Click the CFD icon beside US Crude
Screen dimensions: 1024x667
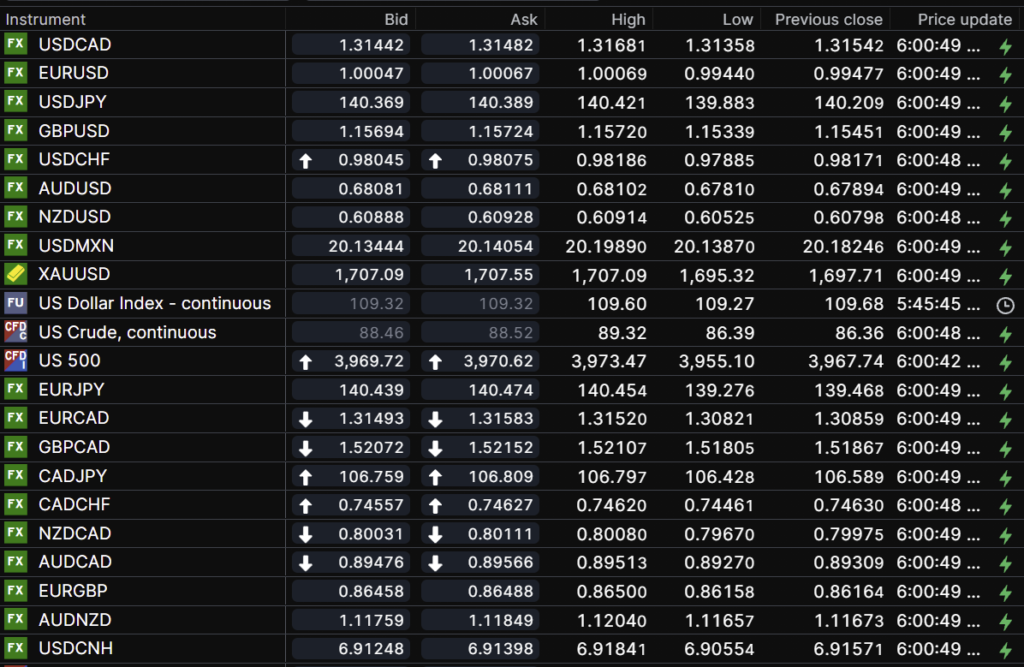(15, 332)
